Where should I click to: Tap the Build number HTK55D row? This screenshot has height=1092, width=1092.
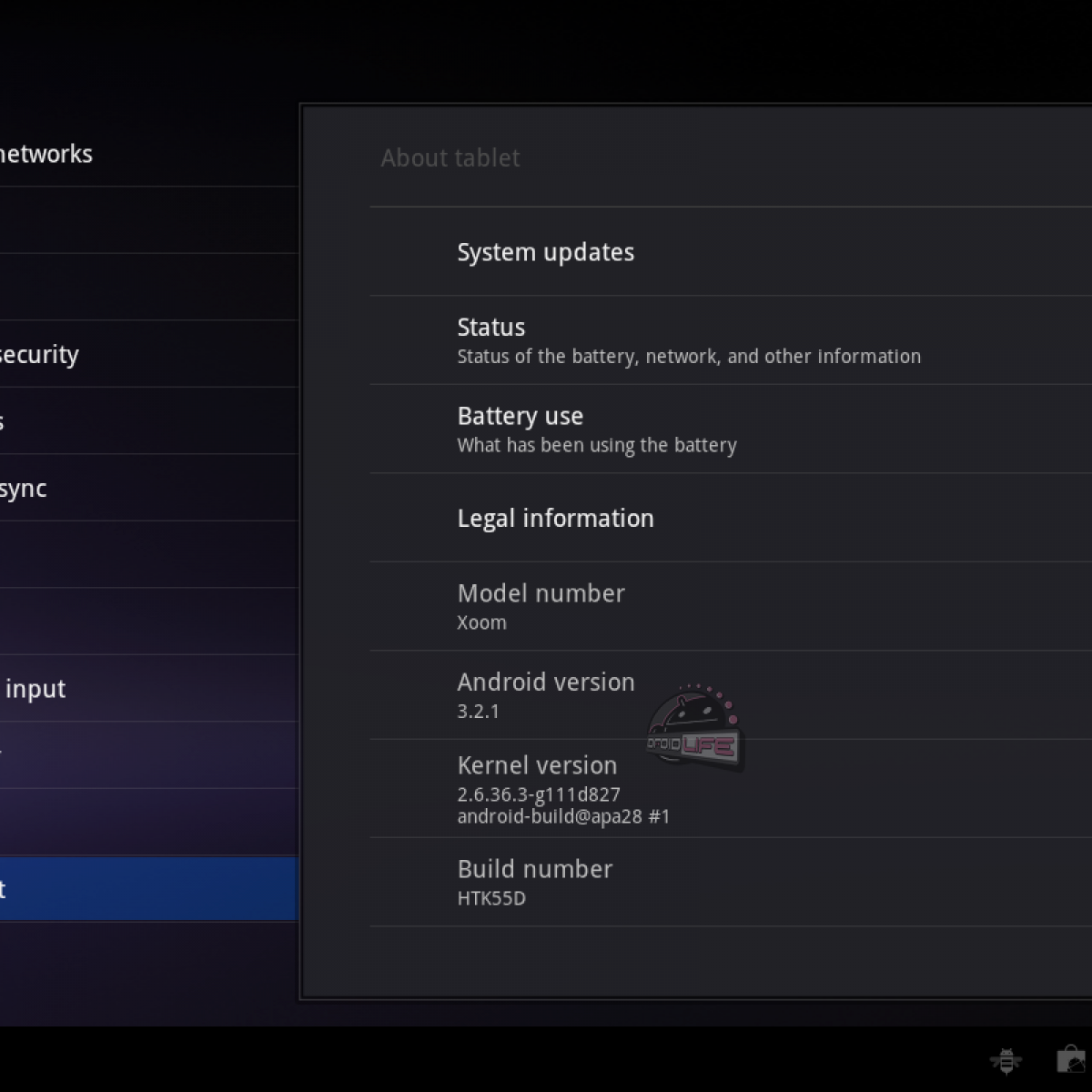[x=731, y=883]
